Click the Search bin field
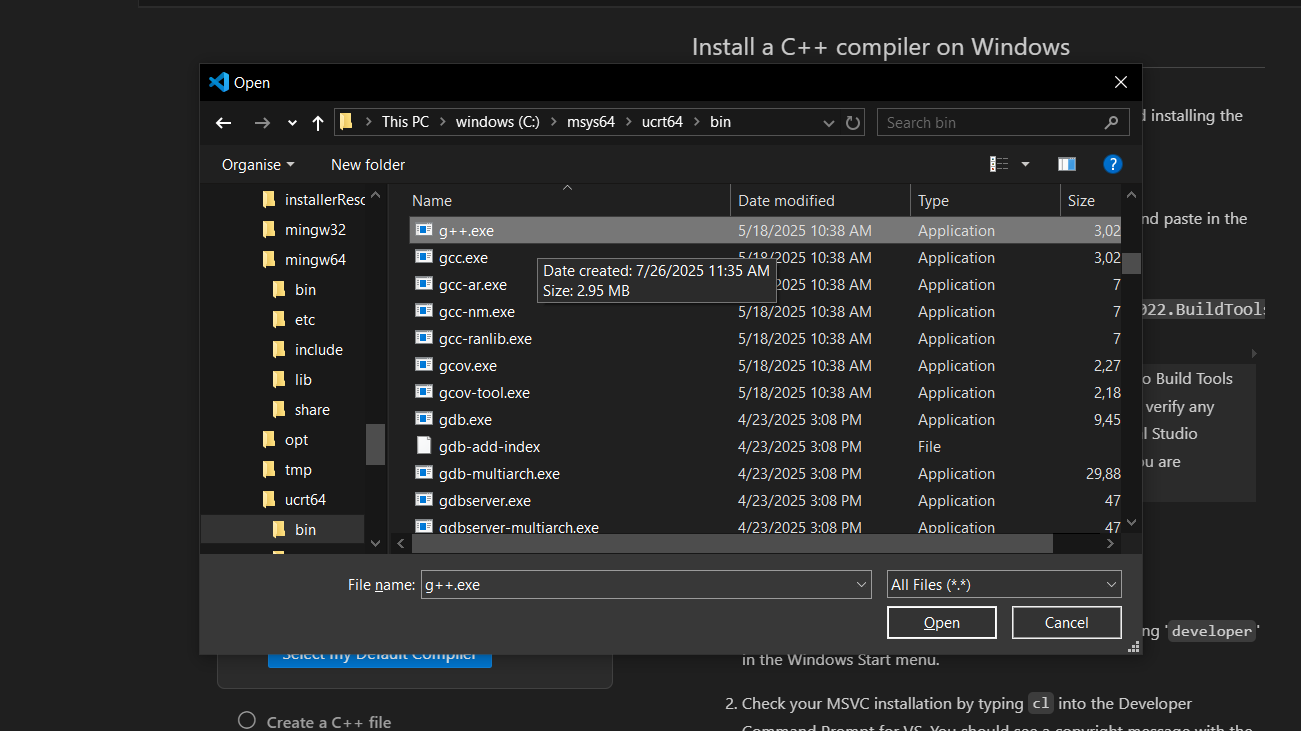1301x731 pixels. (x=1001, y=122)
